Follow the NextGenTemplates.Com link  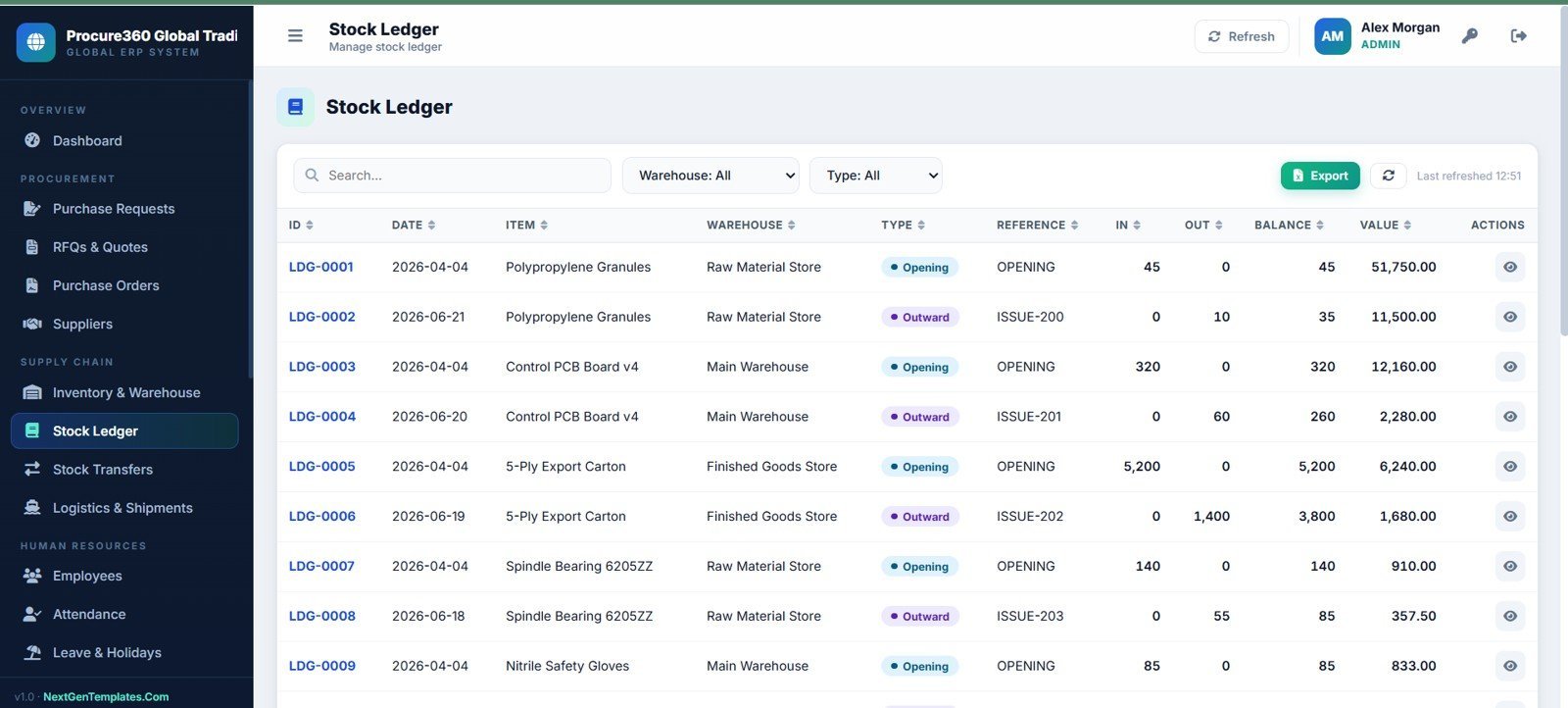tap(106, 696)
